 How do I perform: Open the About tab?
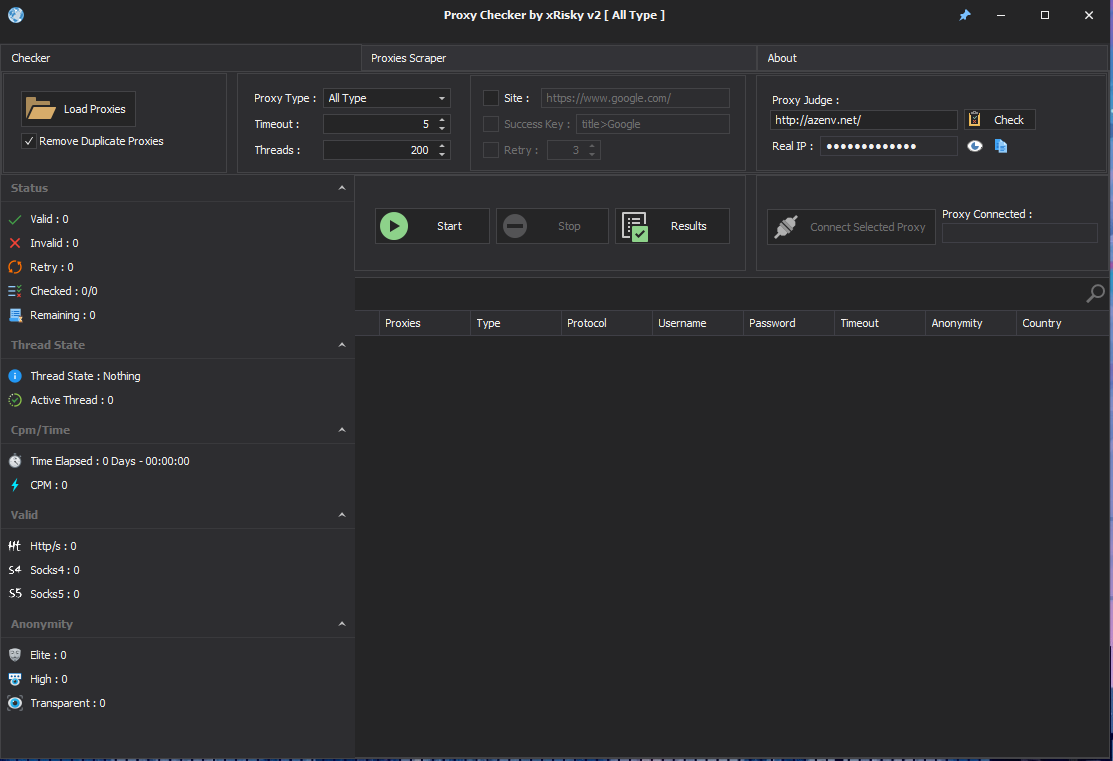[782, 58]
